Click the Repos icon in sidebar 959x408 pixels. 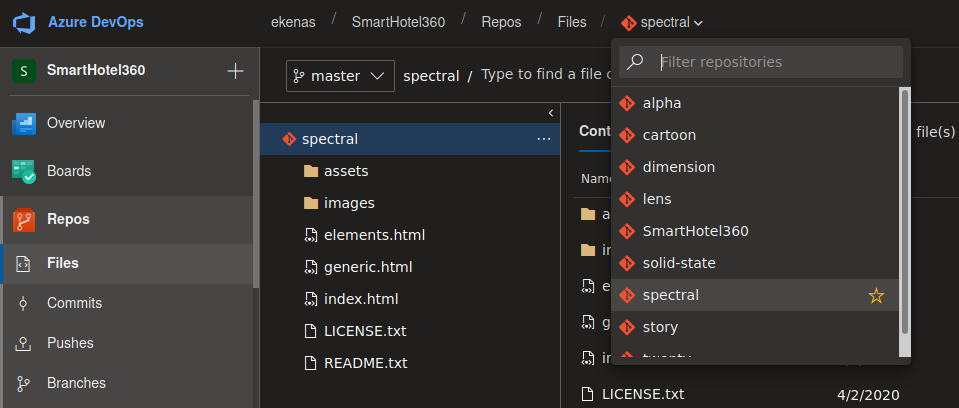[24, 220]
